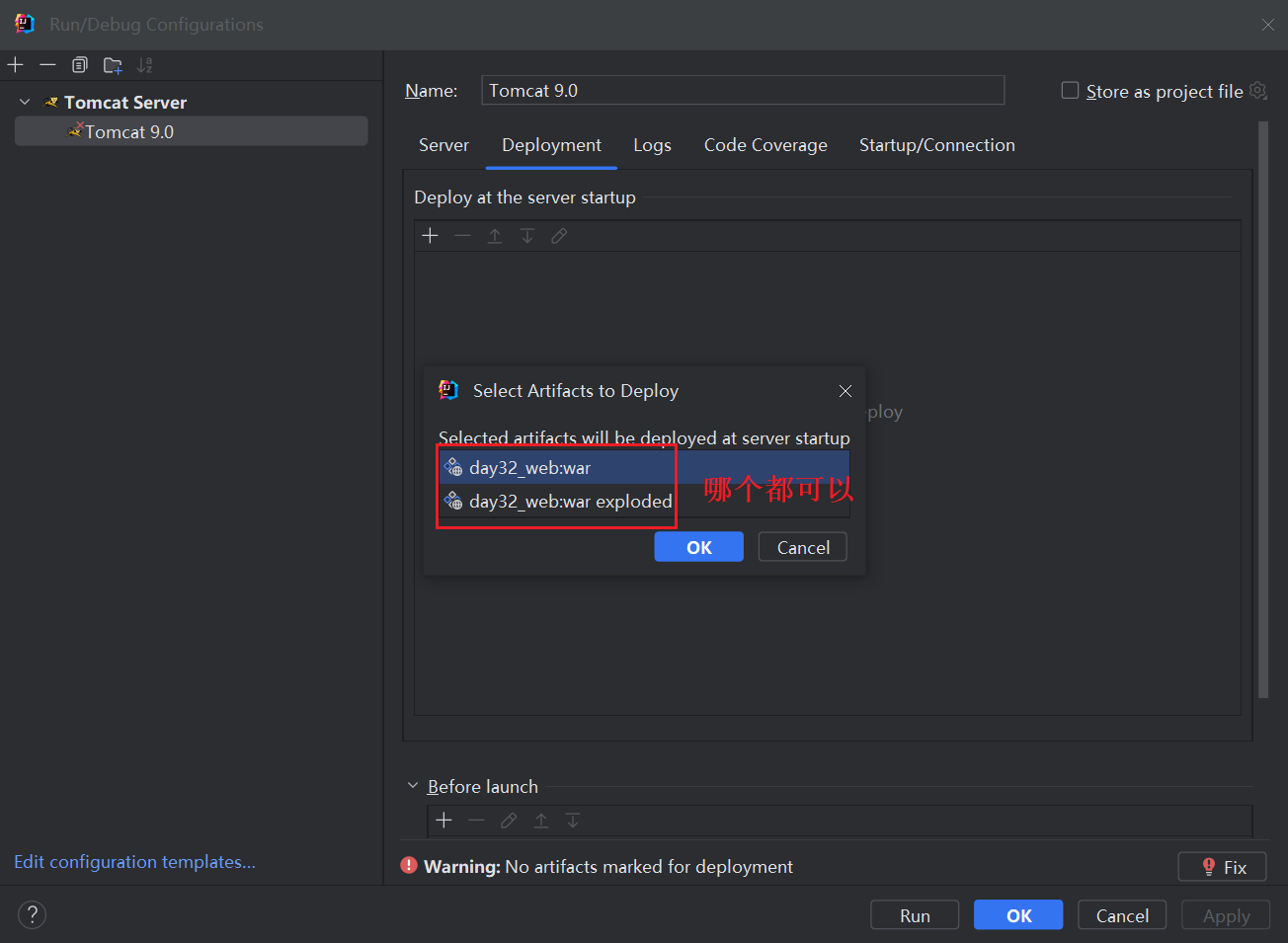The height and width of the screenshot is (943, 1288).
Task: Select Tomcat 9.0 configuration in tree
Action: (192, 131)
